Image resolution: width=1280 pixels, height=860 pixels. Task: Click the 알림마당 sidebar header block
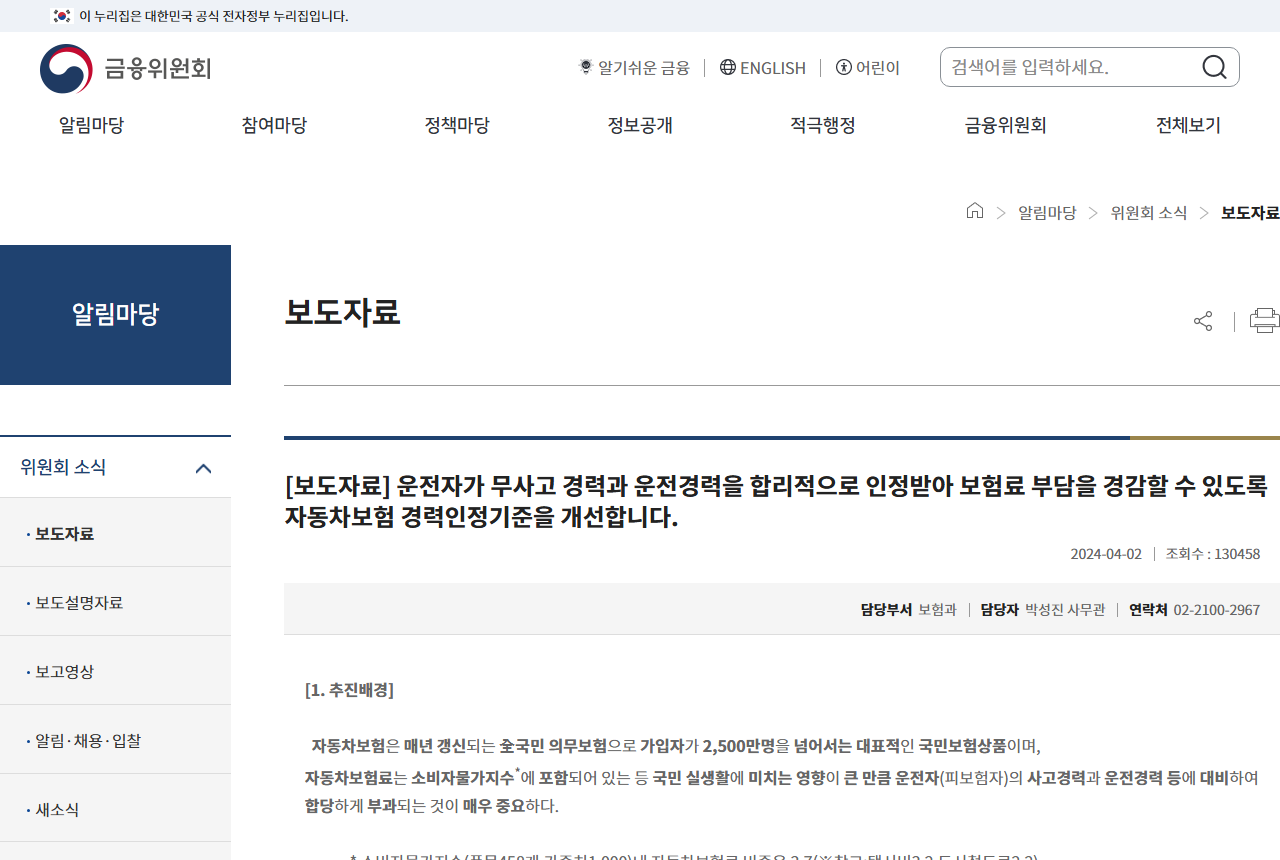pos(116,315)
